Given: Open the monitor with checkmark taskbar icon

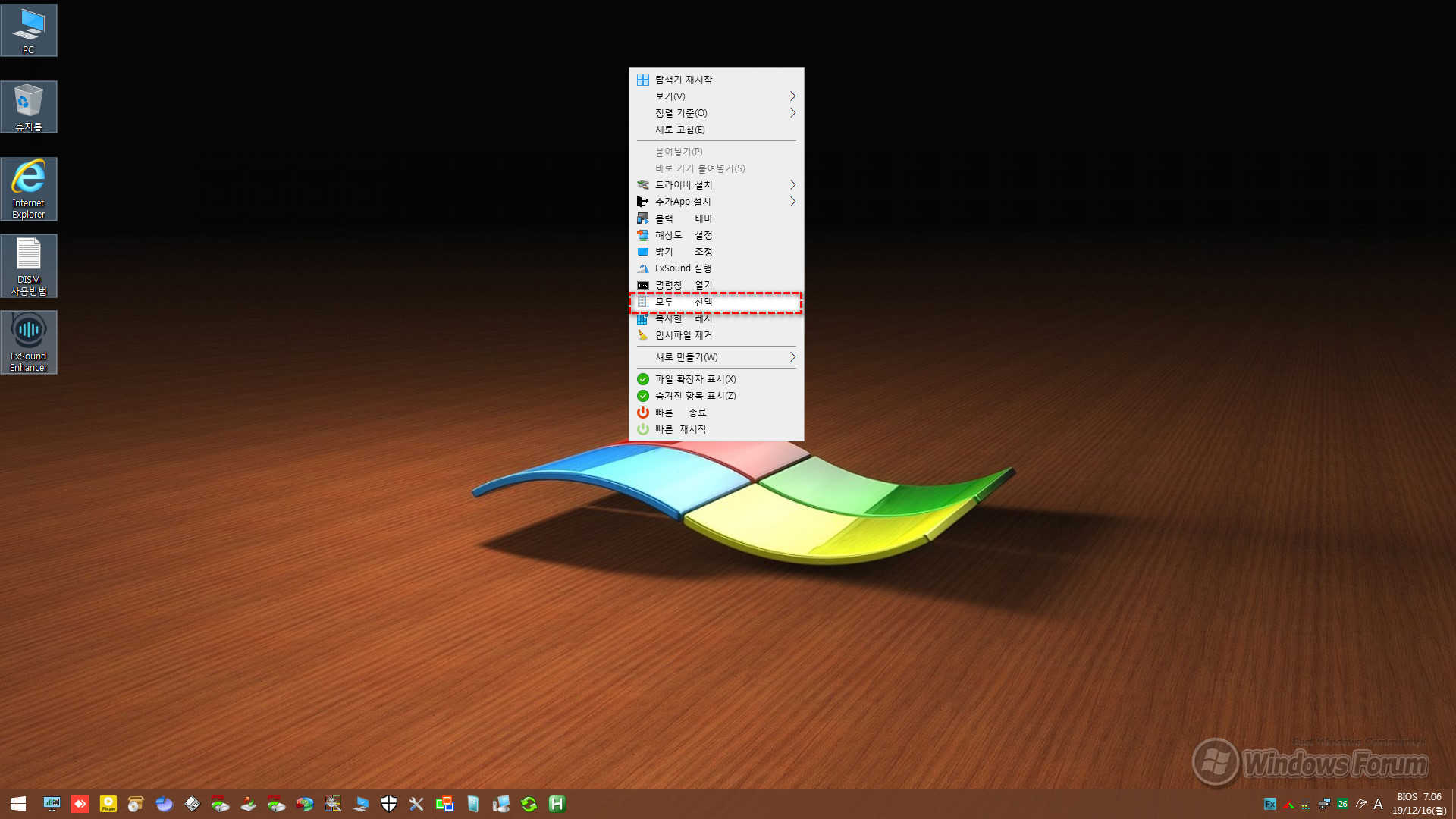Looking at the screenshot, I should pos(361,804).
